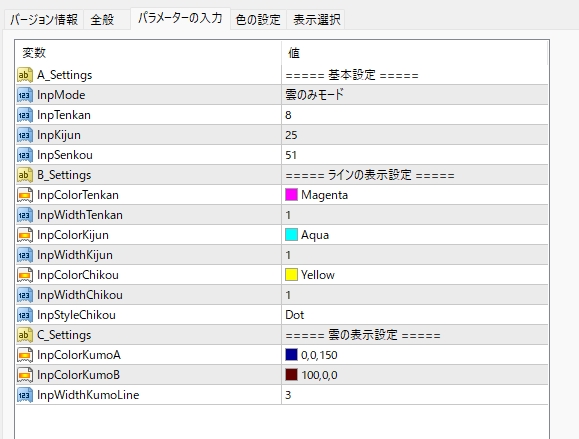Open the バージョン情報 tab
Image resolution: width=579 pixels, height=439 pixels.
(x=44, y=20)
